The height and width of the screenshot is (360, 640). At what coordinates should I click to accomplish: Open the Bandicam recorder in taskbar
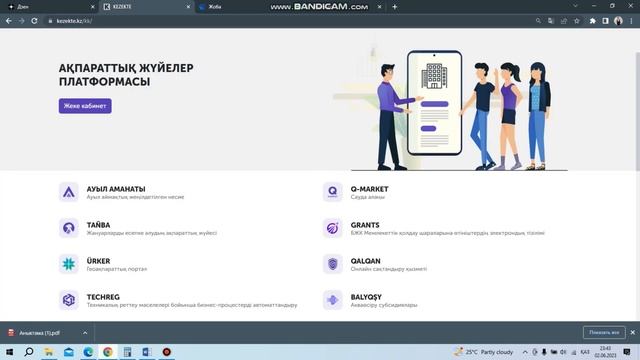167,351
